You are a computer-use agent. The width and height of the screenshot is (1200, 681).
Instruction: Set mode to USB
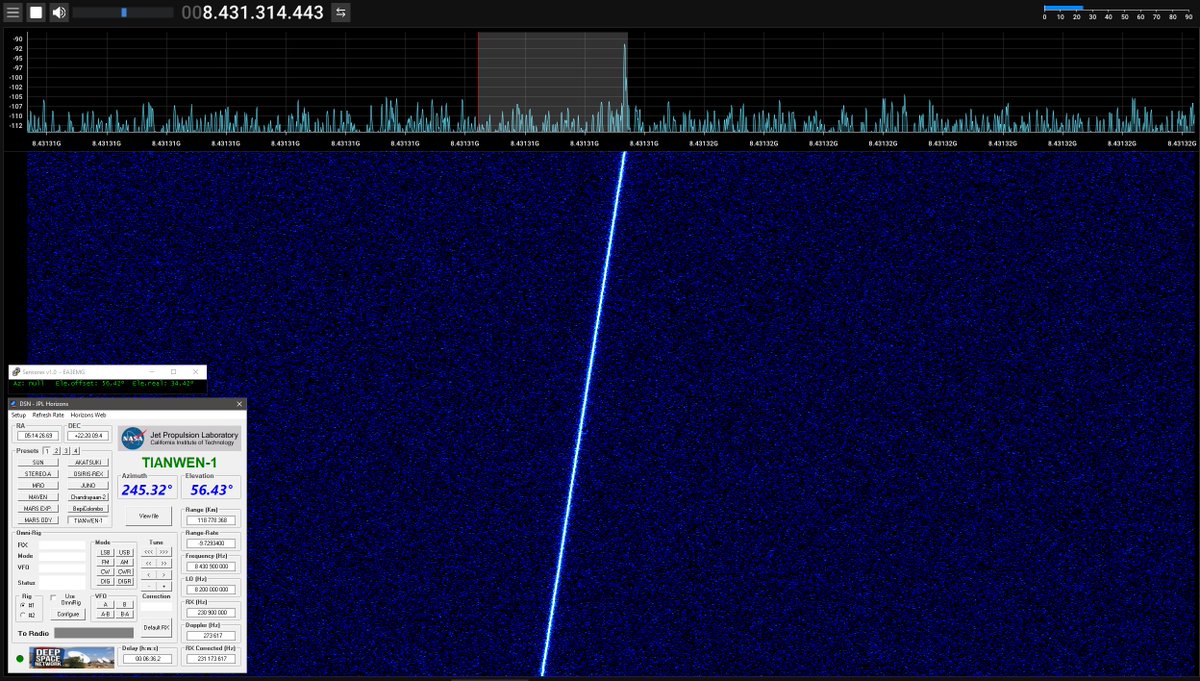(125, 552)
